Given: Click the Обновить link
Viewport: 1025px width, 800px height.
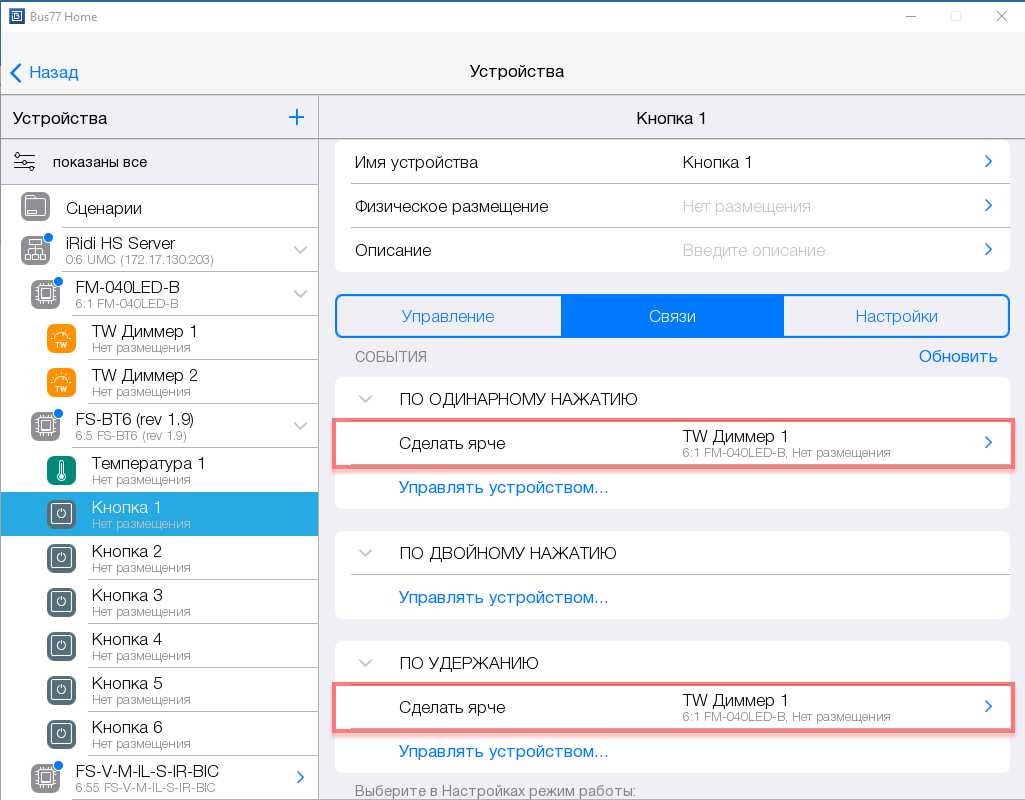Looking at the screenshot, I should tap(957, 356).
